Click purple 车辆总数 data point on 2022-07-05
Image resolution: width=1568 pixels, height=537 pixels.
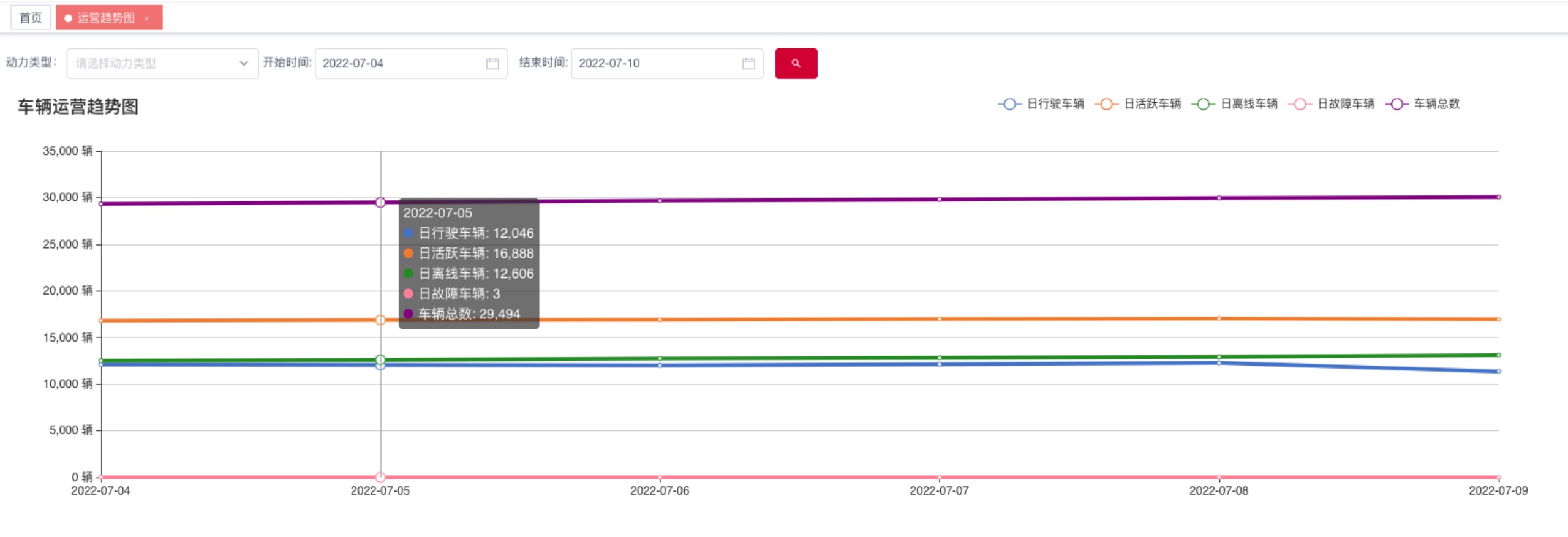point(380,203)
